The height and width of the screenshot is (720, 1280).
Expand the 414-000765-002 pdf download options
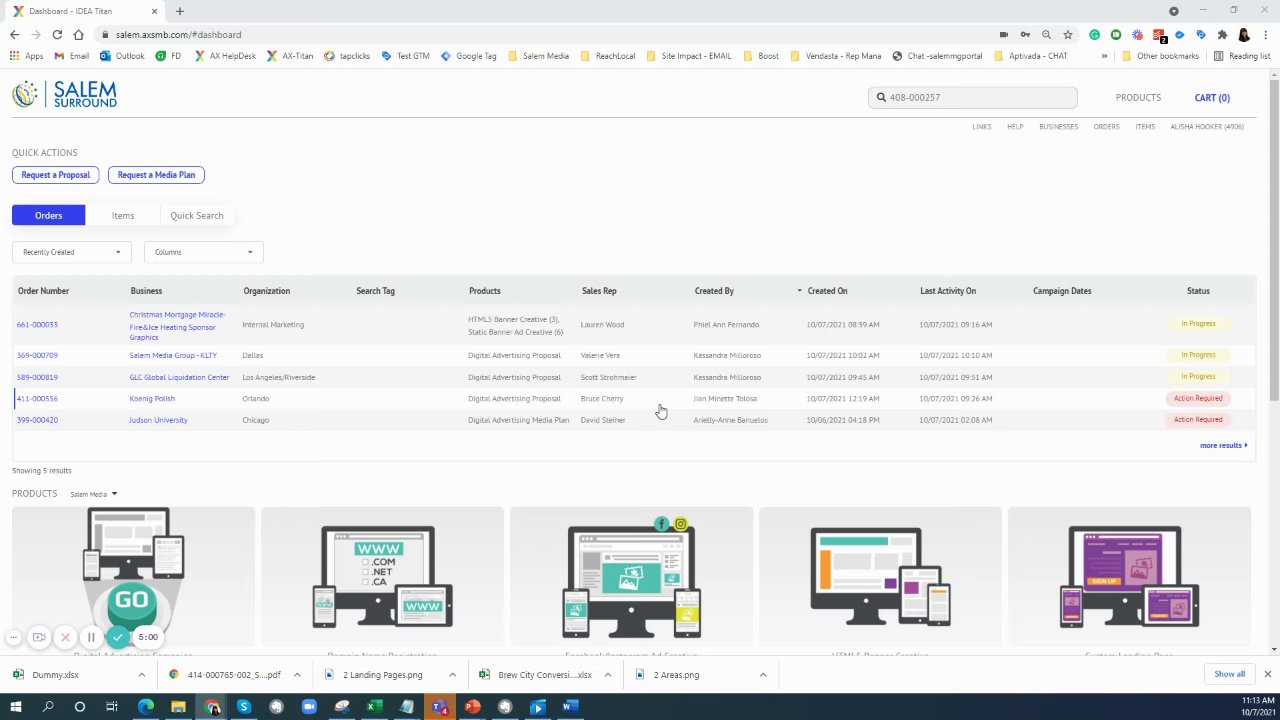(x=297, y=675)
